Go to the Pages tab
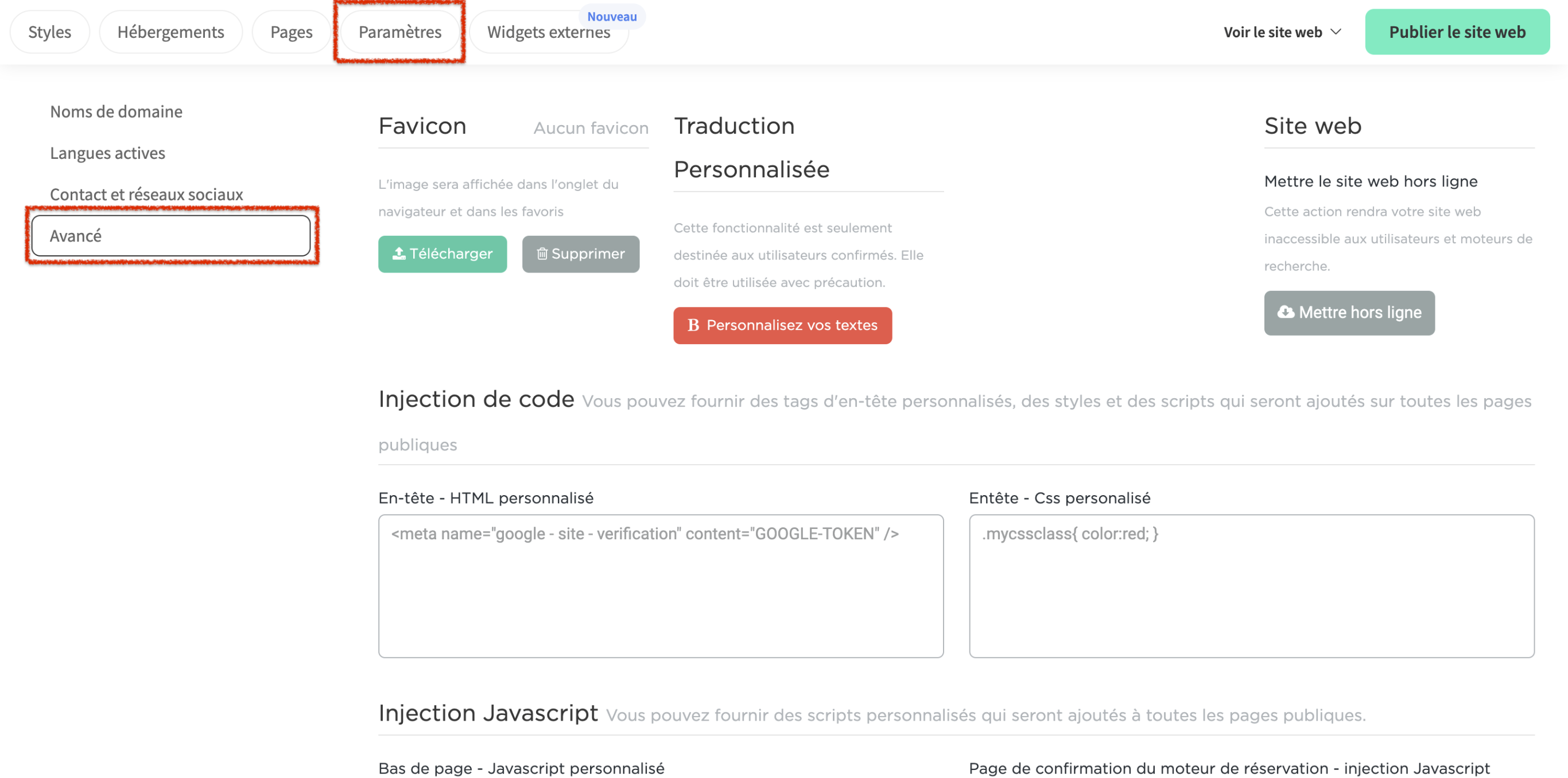Image resolution: width=1568 pixels, height=778 pixels. tap(291, 32)
